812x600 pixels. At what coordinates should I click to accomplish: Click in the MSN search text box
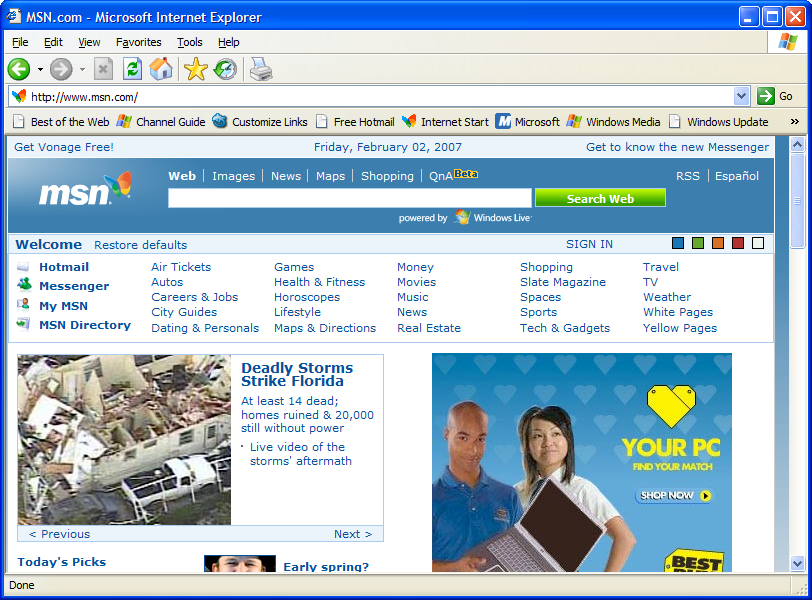pyautogui.click(x=350, y=198)
